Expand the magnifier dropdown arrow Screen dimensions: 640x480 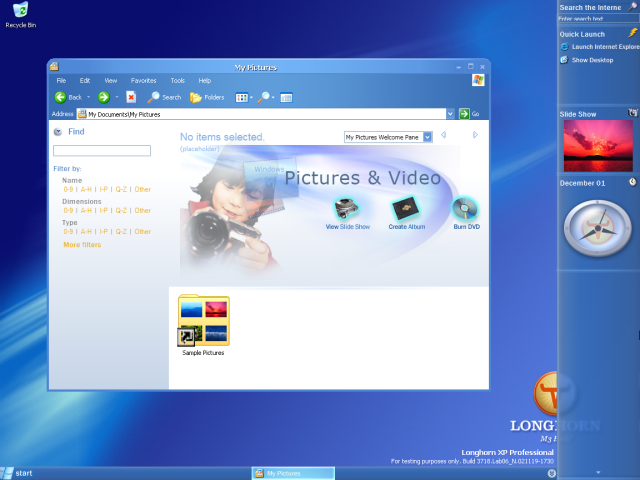point(273,98)
